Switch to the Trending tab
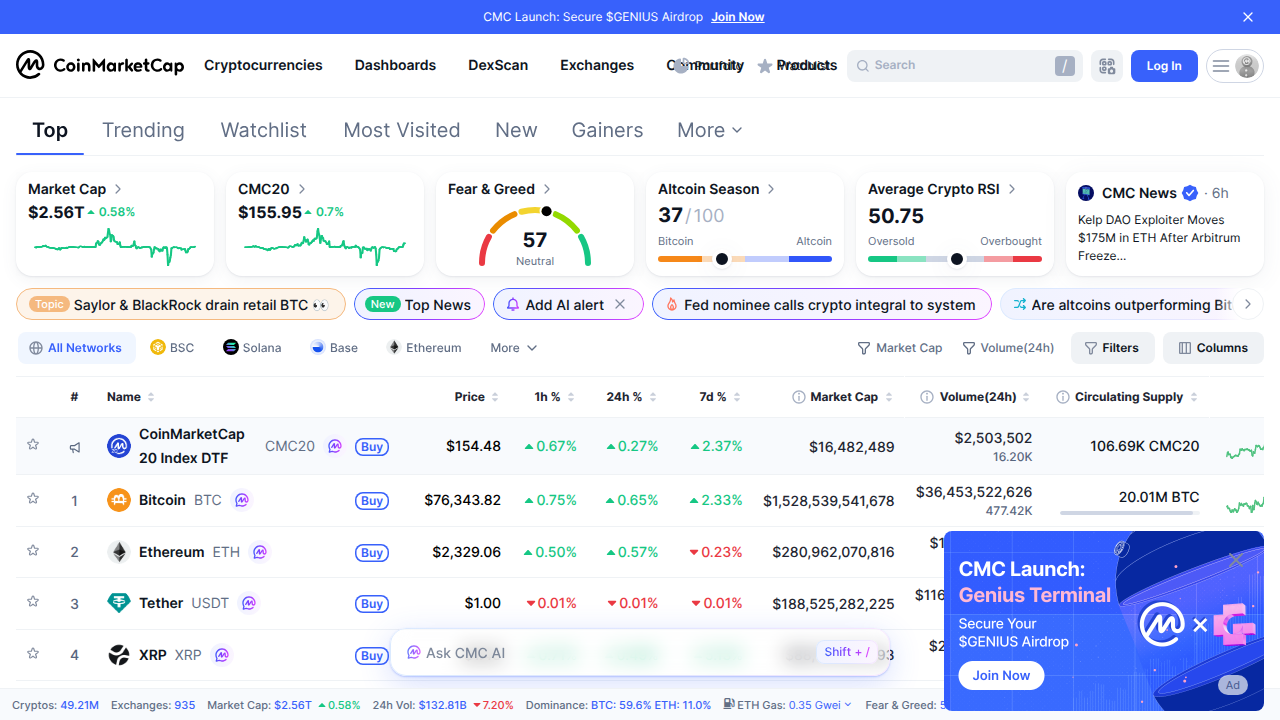 (x=143, y=130)
